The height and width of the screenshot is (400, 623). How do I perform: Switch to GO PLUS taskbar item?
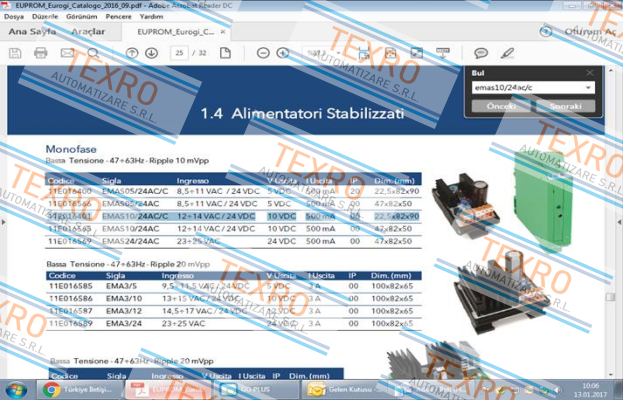click(x=255, y=390)
